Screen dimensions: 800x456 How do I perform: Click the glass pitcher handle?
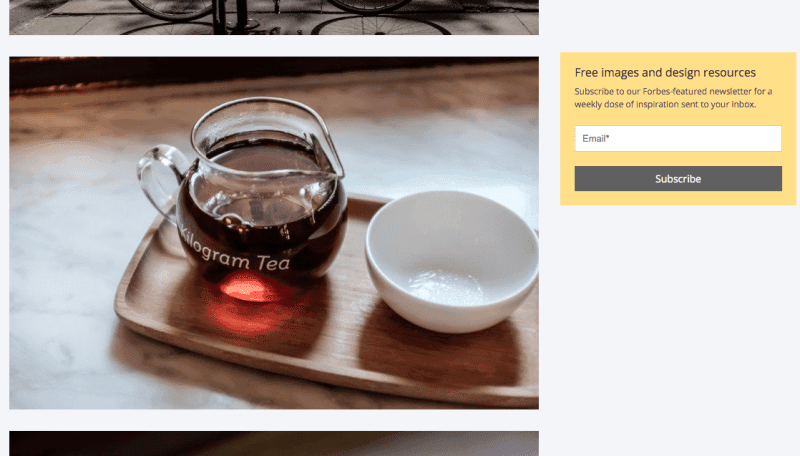click(x=160, y=180)
